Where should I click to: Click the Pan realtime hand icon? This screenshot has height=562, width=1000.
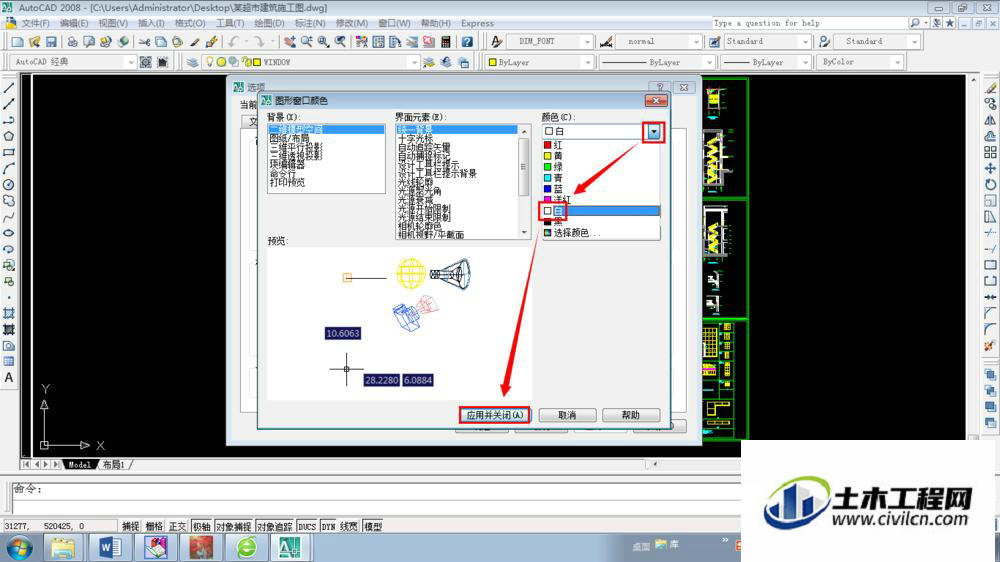[290, 42]
